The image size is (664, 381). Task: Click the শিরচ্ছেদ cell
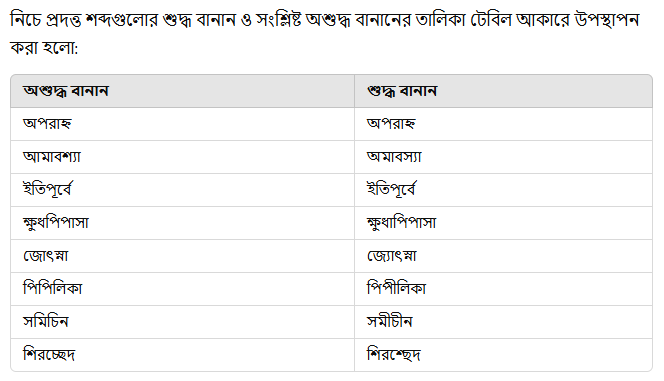(x=183, y=355)
